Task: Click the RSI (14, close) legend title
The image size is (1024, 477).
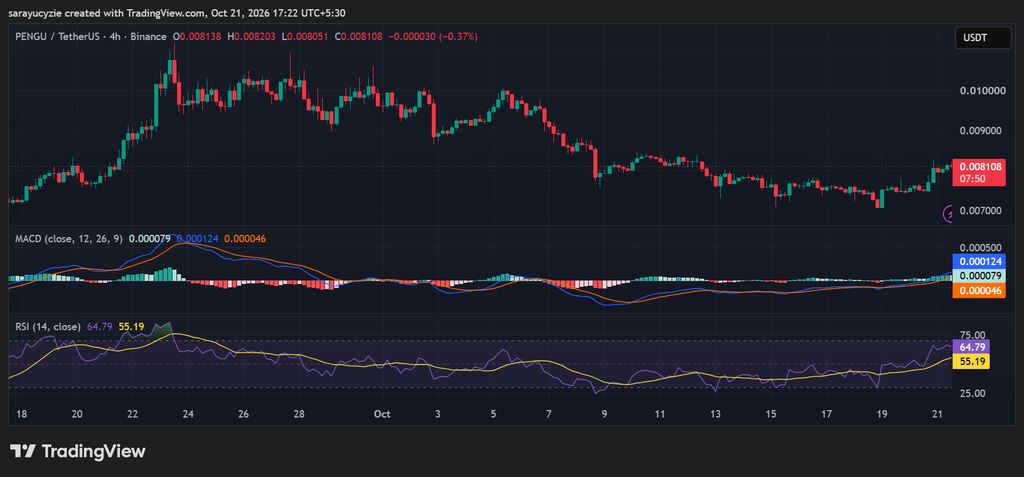Action: pos(48,326)
